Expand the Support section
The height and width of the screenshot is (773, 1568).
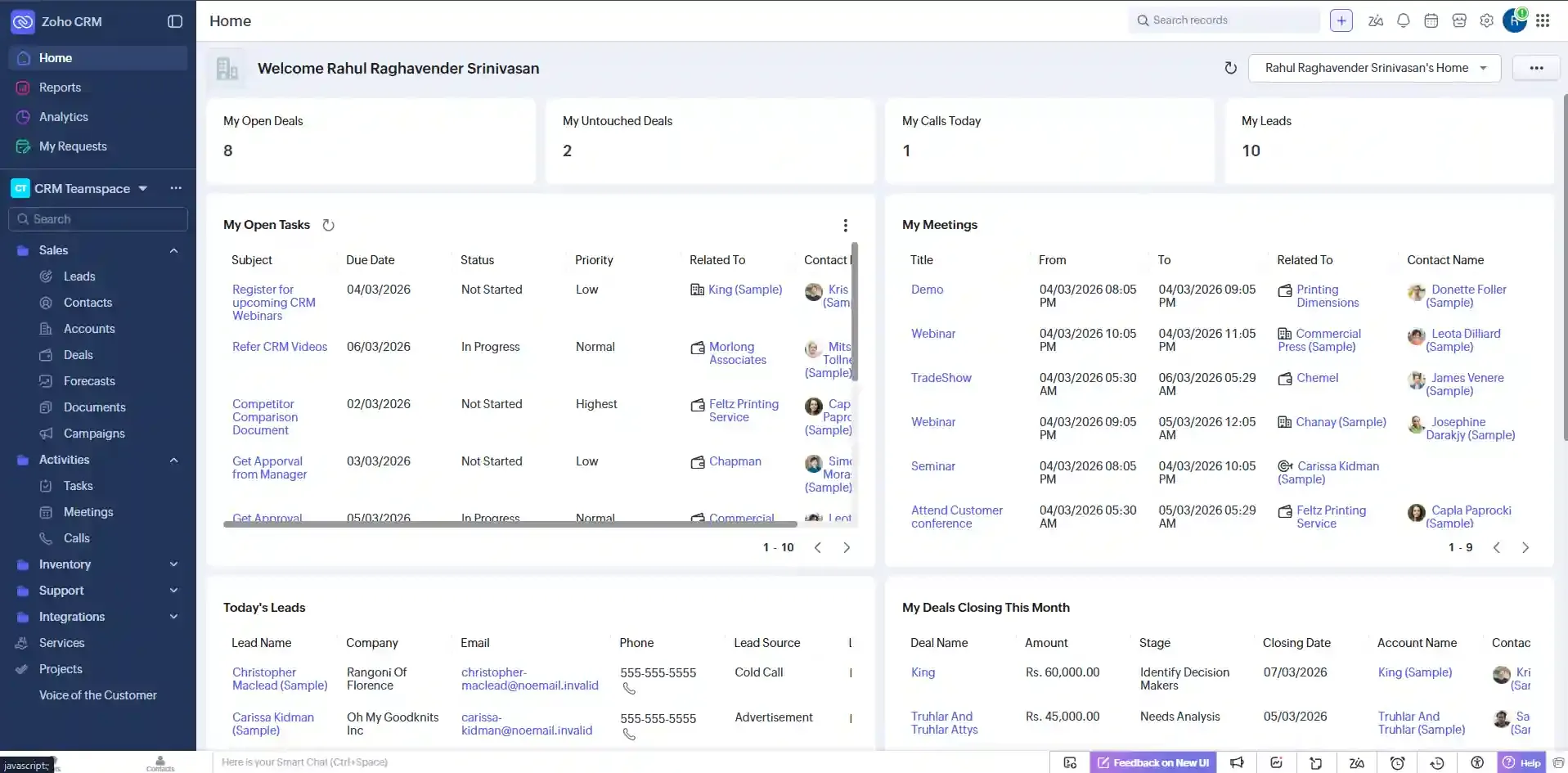coord(173,591)
